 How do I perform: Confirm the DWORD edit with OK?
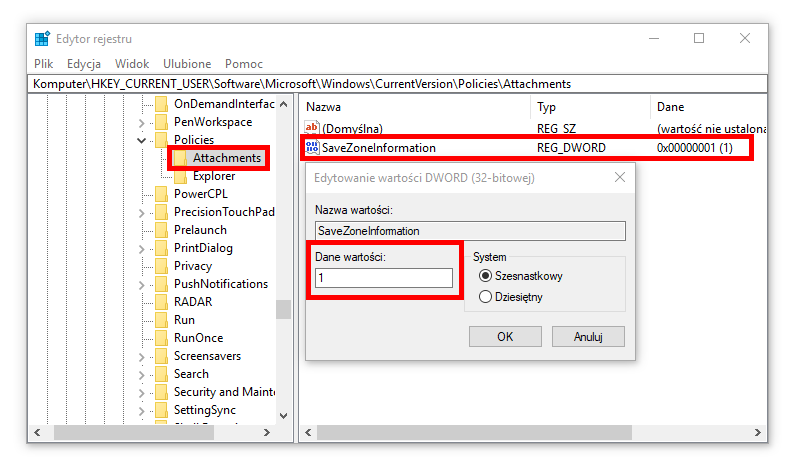click(x=505, y=337)
